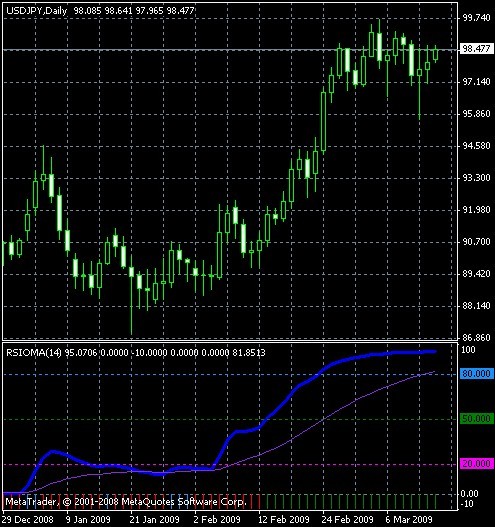Click the 21 Jan 2009 date label
The image size is (495, 527).
click(154, 520)
